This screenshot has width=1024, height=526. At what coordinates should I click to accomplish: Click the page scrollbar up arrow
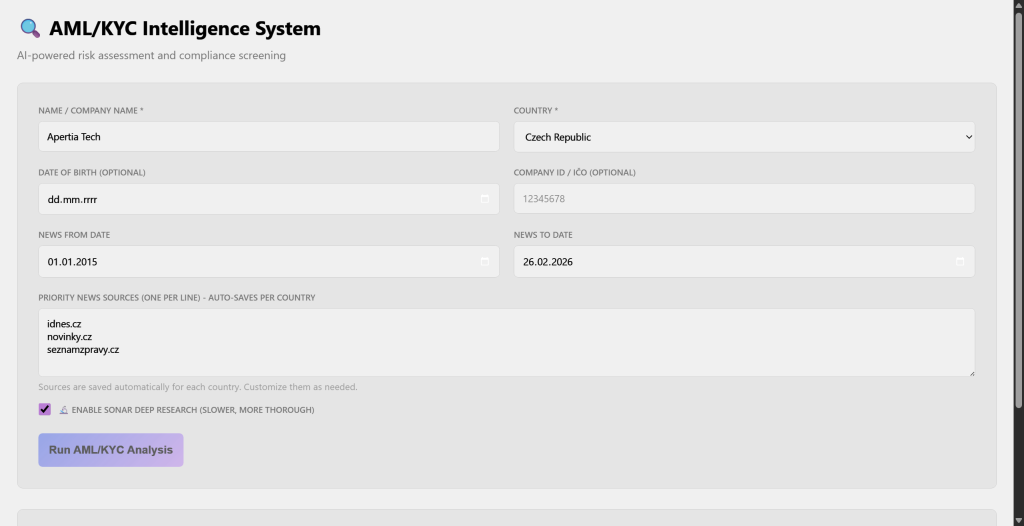point(1018,6)
